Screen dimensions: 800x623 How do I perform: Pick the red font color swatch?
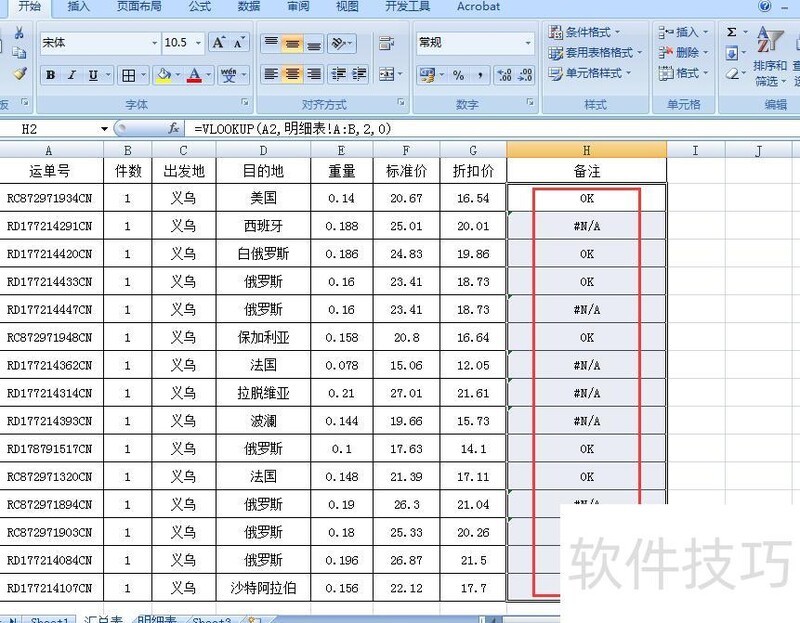(193, 80)
